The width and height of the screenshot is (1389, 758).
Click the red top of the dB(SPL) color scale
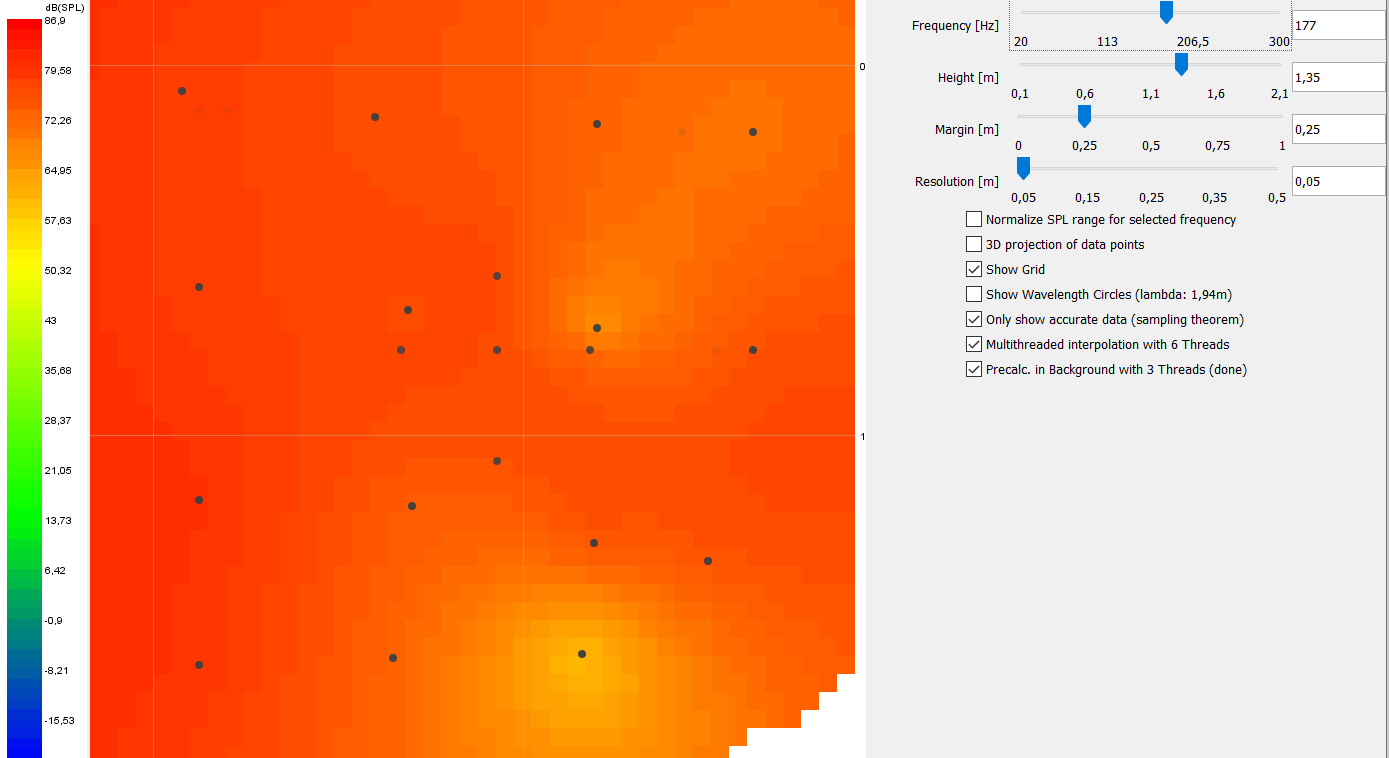(x=24, y=30)
